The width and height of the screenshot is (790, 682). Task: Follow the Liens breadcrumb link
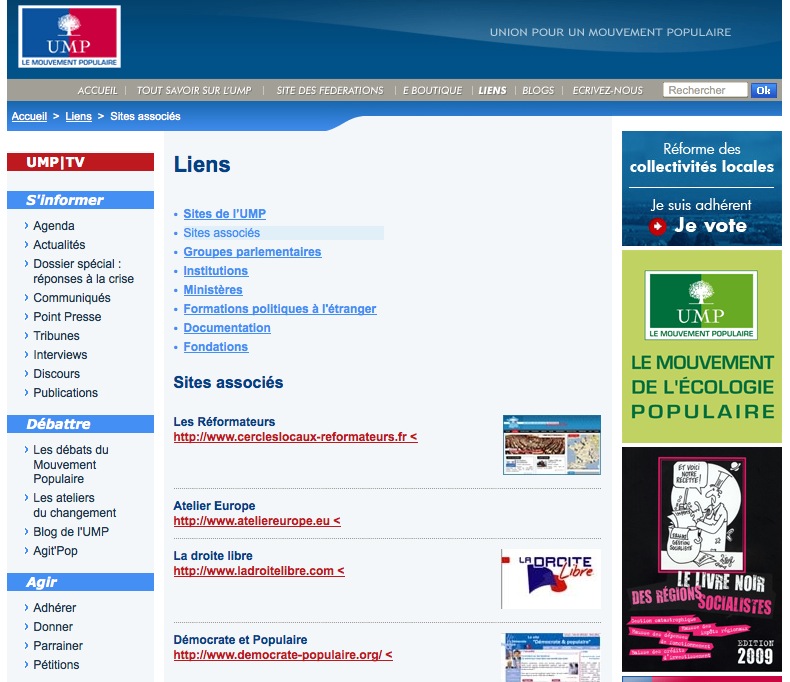79,116
